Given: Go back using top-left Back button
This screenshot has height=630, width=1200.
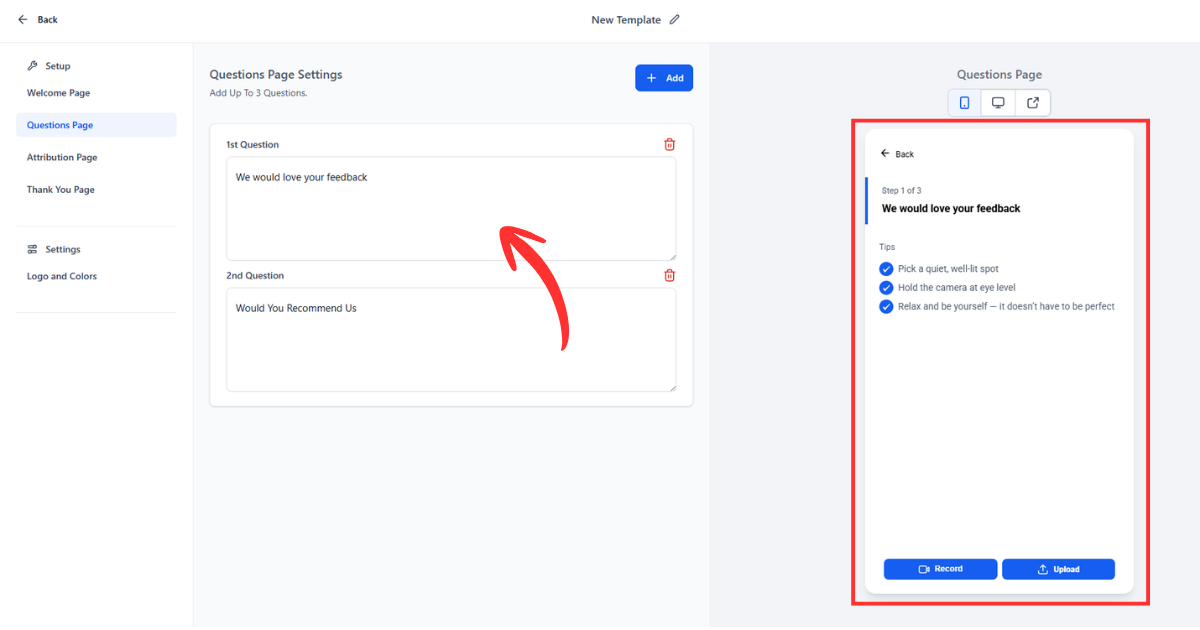Looking at the screenshot, I should coord(38,20).
